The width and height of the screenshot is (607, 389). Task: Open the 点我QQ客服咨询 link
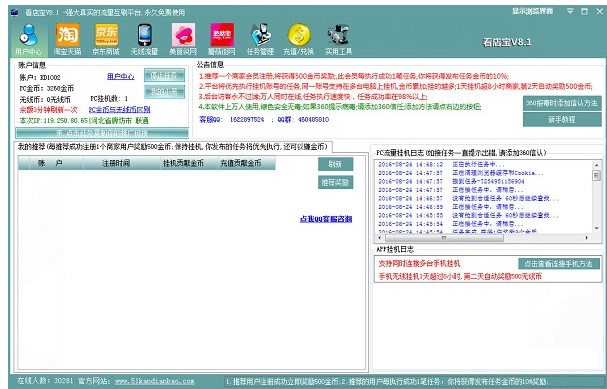pos(326,219)
